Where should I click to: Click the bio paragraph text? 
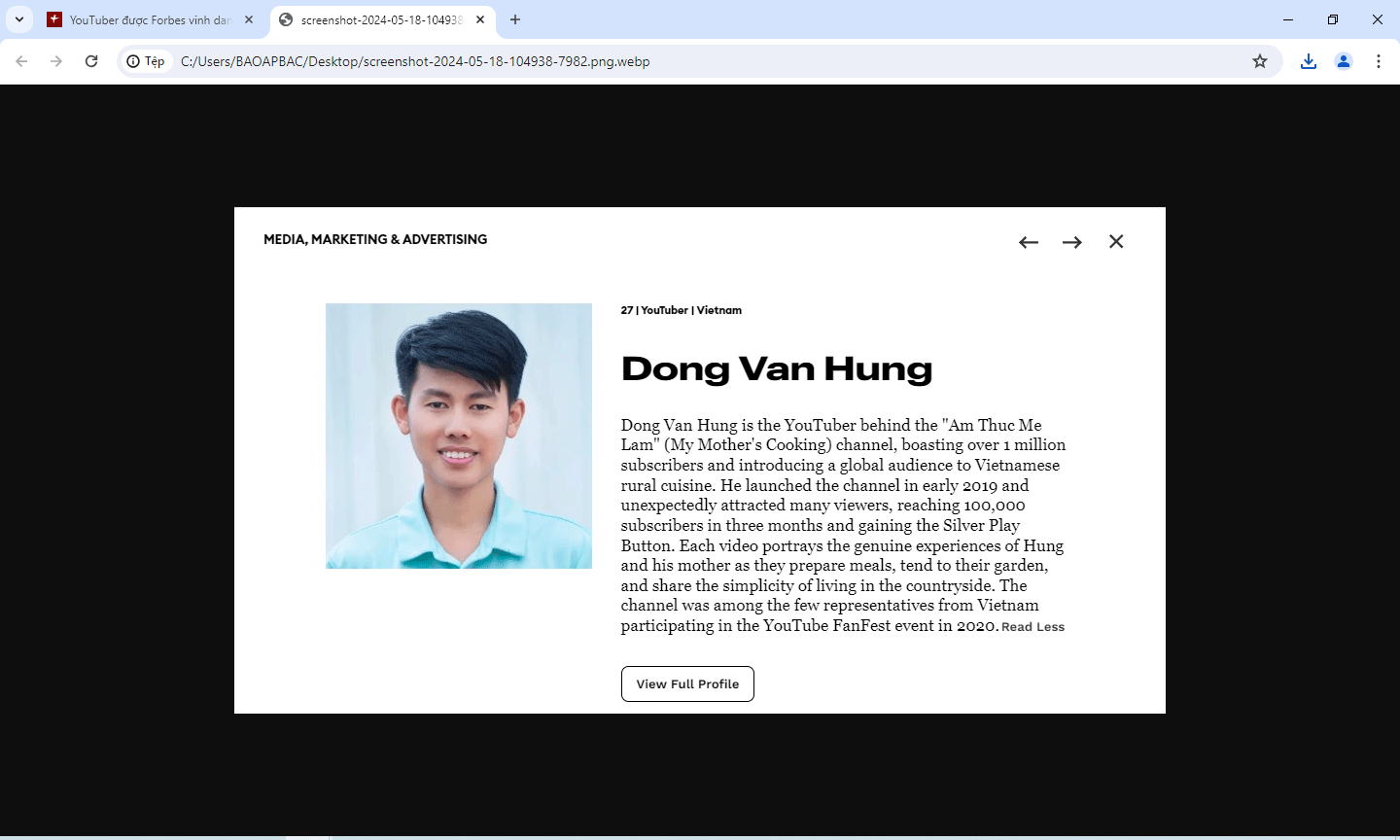(x=843, y=525)
